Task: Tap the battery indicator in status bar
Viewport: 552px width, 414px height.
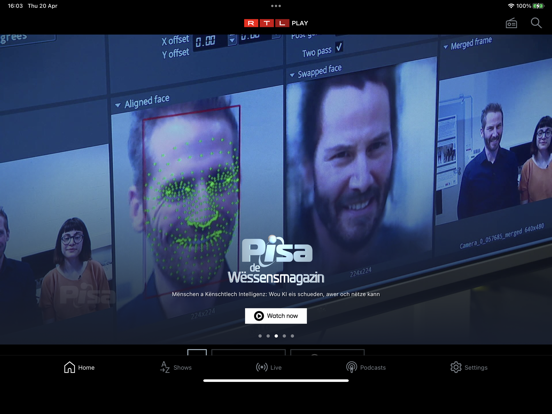Action: pyautogui.click(x=539, y=6)
